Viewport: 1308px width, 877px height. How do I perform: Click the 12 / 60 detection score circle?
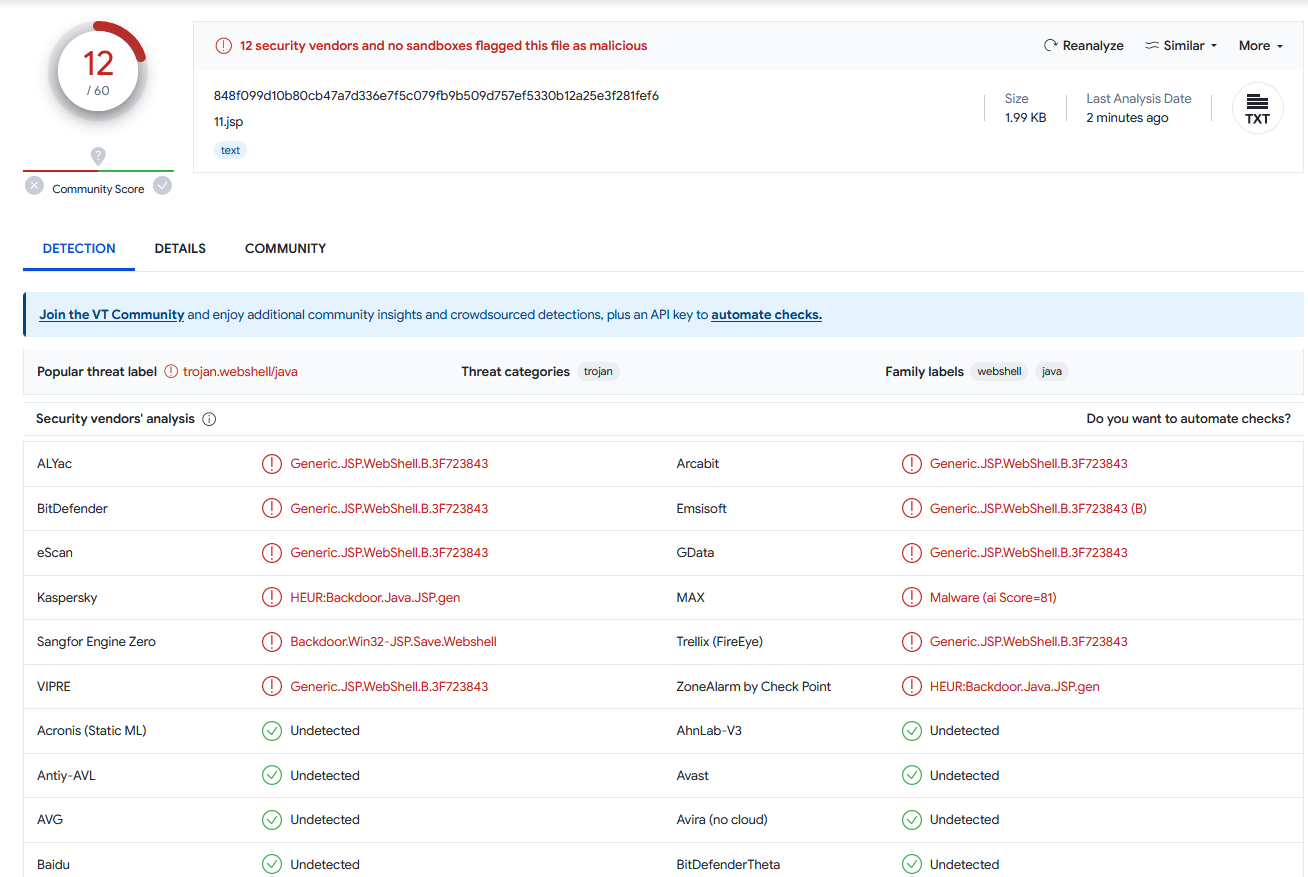(x=98, y=70)
